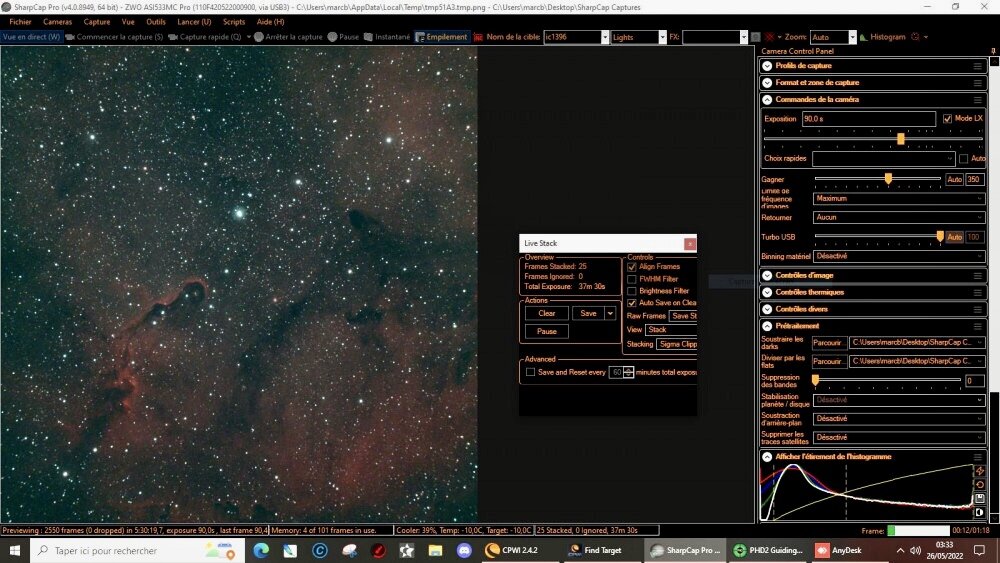The height and width of the screenshot is (563, 1000).
Task: Open Binning matériel dropdown
Action: pos(899,256)
